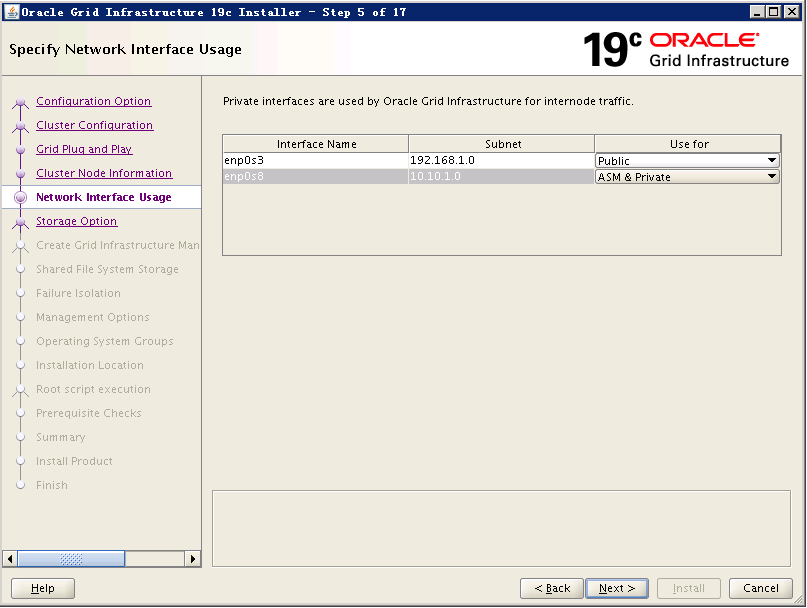Click the Configuration Option step marker icon

[21, 102]
